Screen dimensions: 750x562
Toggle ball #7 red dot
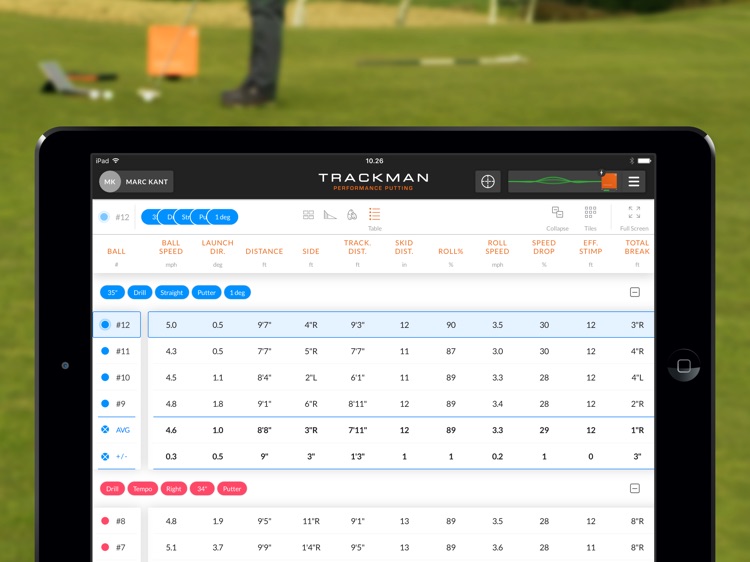click(x=105, y=547)
